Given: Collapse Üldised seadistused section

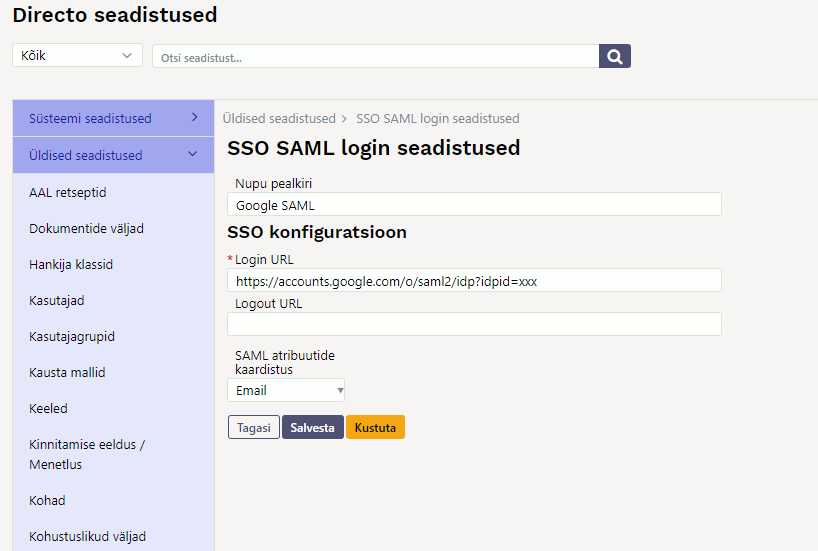Looking at the screenshot, I should (113, 156).
